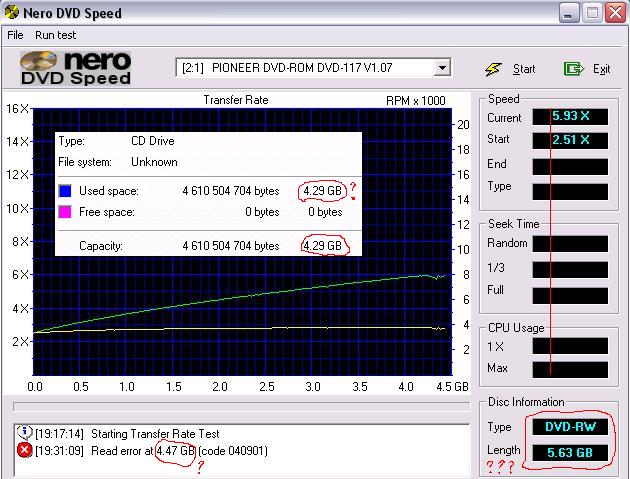Click the Current speed value 5.93 X
This screenshot has width=630, height=479.
click(570, 117)
